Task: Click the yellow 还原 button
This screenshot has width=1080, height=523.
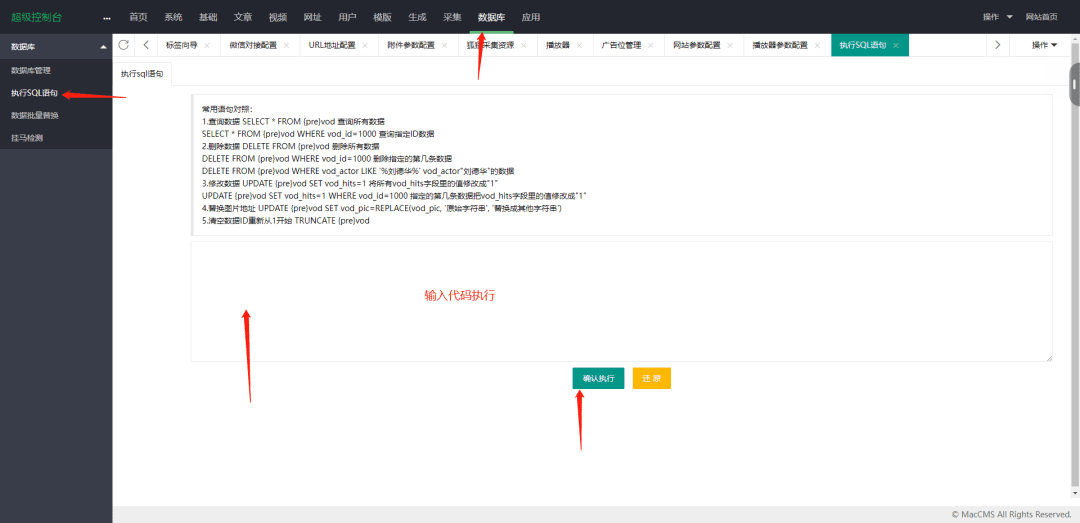Action: (651, 378)
